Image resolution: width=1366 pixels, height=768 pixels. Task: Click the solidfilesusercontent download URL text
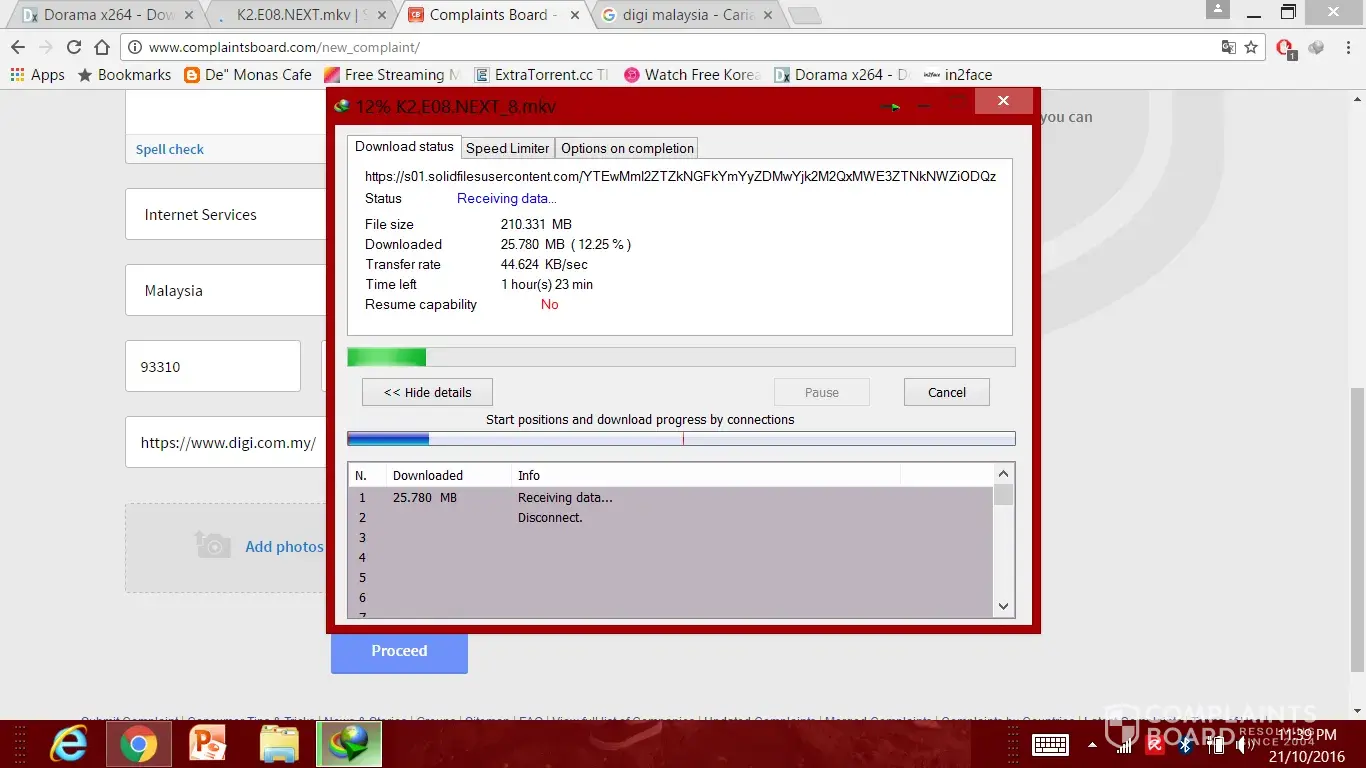click(x=680, y=176)
